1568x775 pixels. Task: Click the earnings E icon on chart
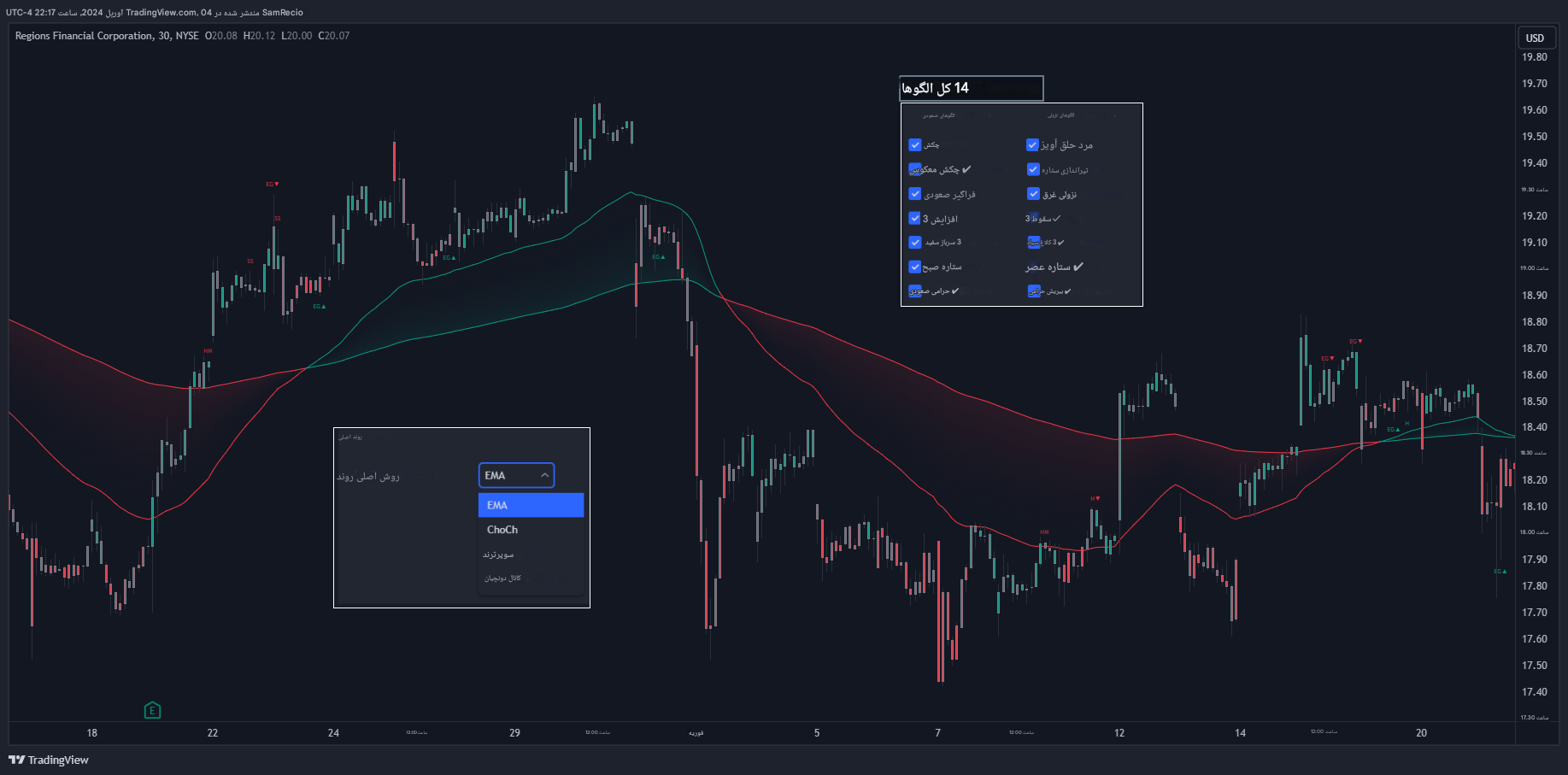(x=152, y=710)
